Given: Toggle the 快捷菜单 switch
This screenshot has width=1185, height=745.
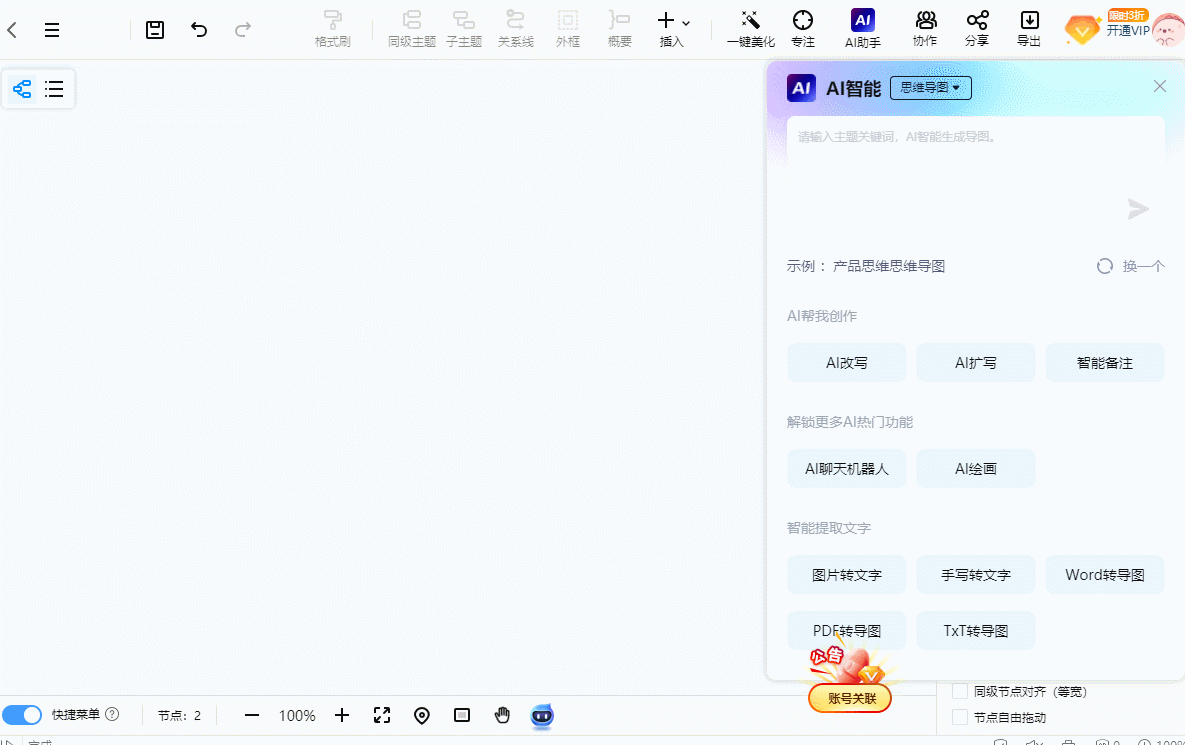Looking at the screenshot, I should (x=22, y=715).
